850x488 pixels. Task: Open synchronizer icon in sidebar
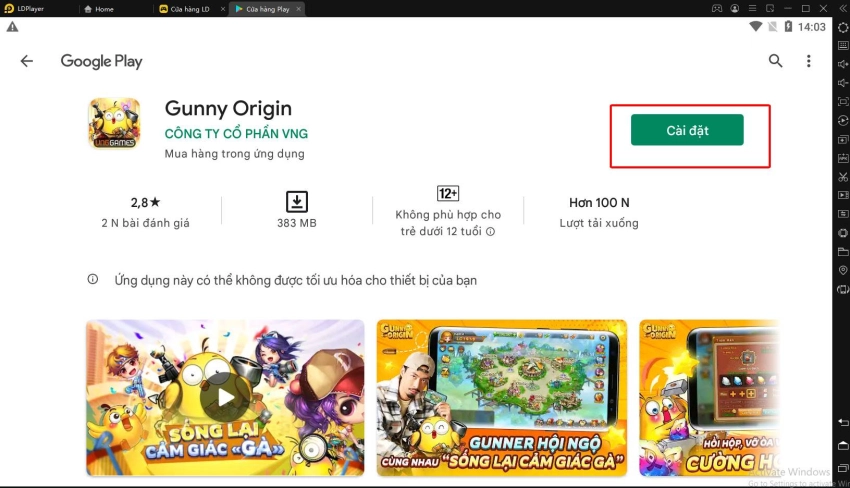(x=843, y=214)
